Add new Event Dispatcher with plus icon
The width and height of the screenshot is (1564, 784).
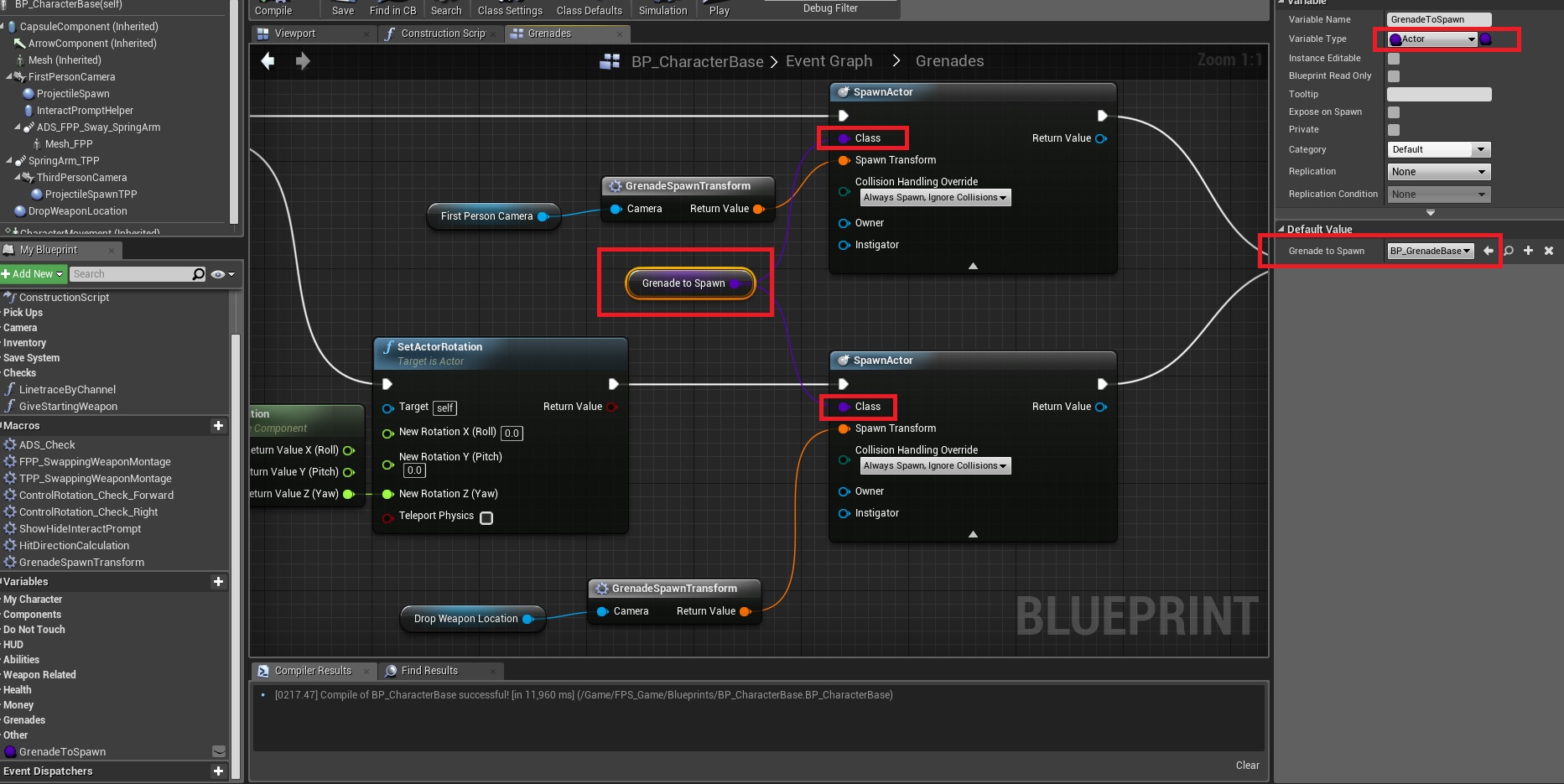click(x=218, y=771)
